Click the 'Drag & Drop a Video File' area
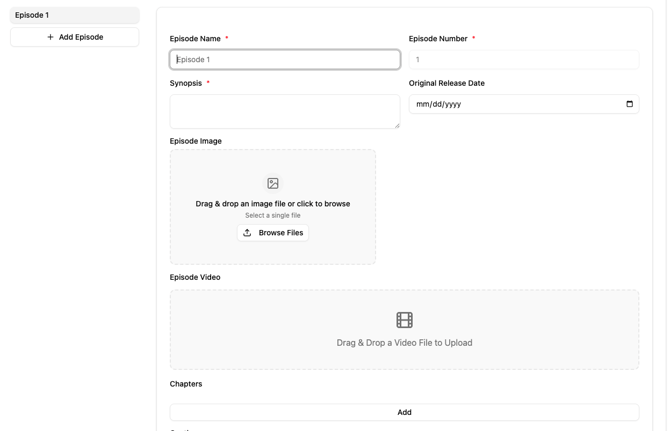Image resolution: width=670 pixels, height=431 pixels. click(404, 343)
